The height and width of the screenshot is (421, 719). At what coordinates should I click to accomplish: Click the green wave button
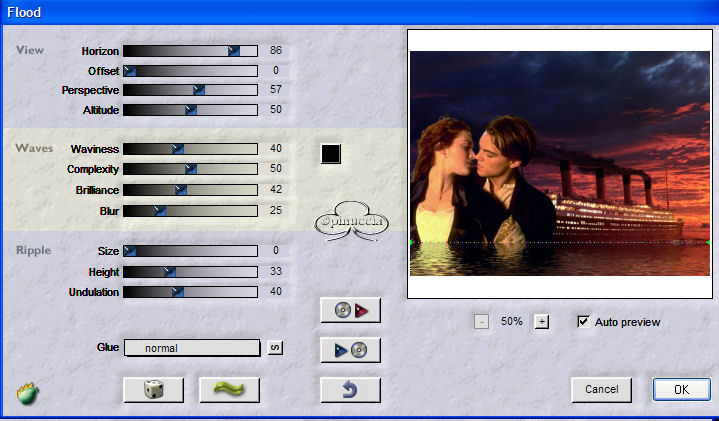pyautogui.click(x=229, y=390)
